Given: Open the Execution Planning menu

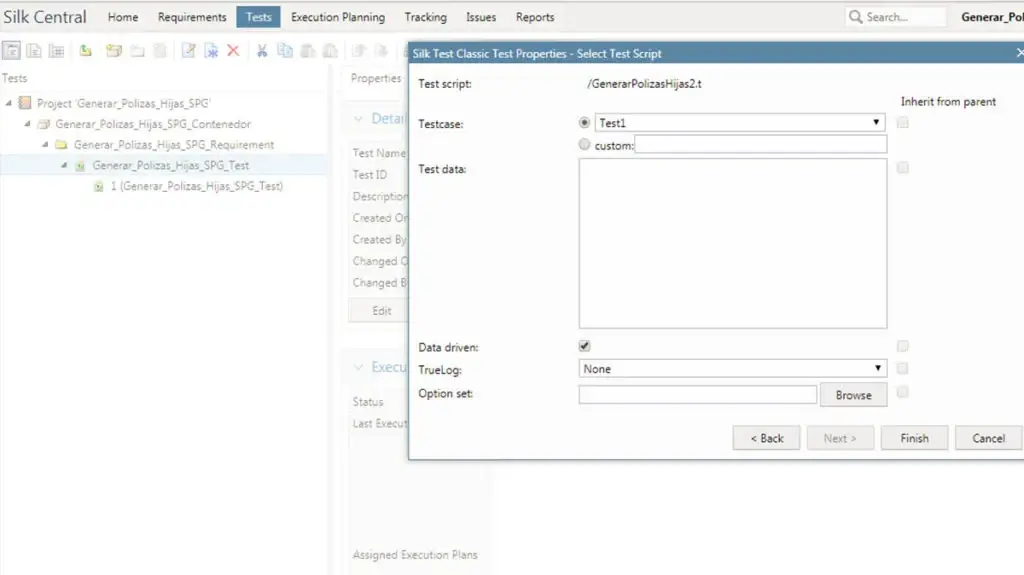Looking at the screenshot, I should tap(338, 17).
